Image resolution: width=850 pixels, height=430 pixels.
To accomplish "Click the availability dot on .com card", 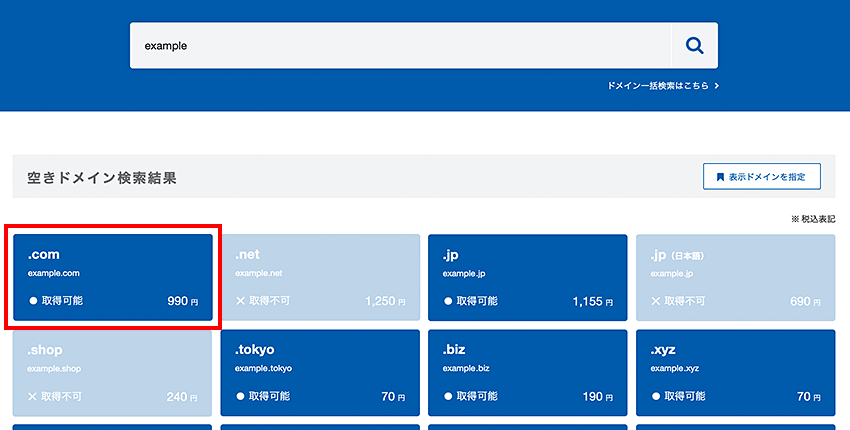I will pos(33,300).
